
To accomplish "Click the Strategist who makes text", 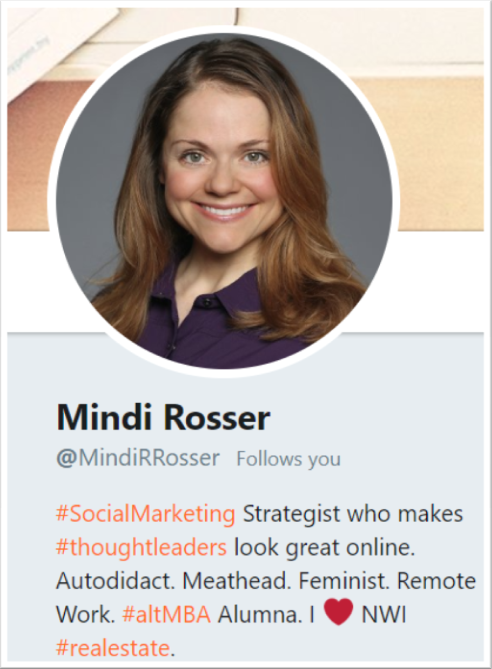I will pyautogui.click(x=353, y=514).
